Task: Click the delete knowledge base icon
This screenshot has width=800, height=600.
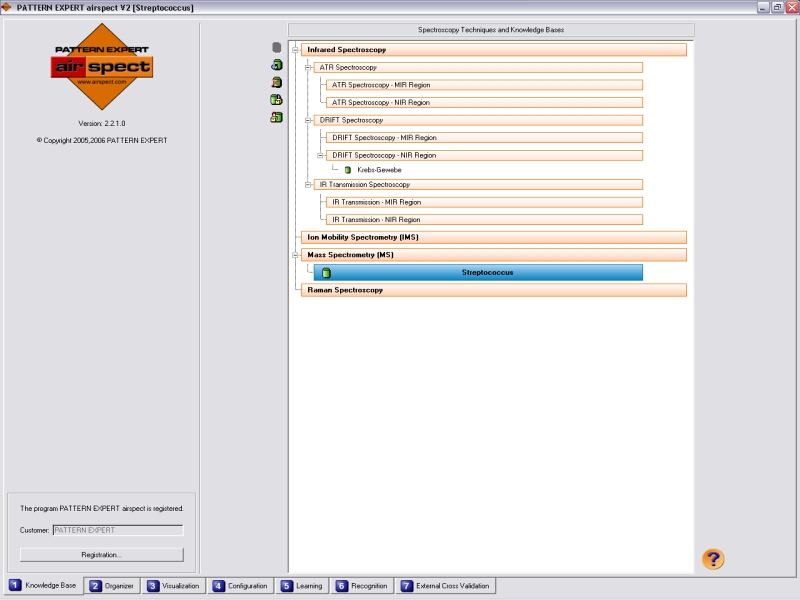Action: (277, 82)
